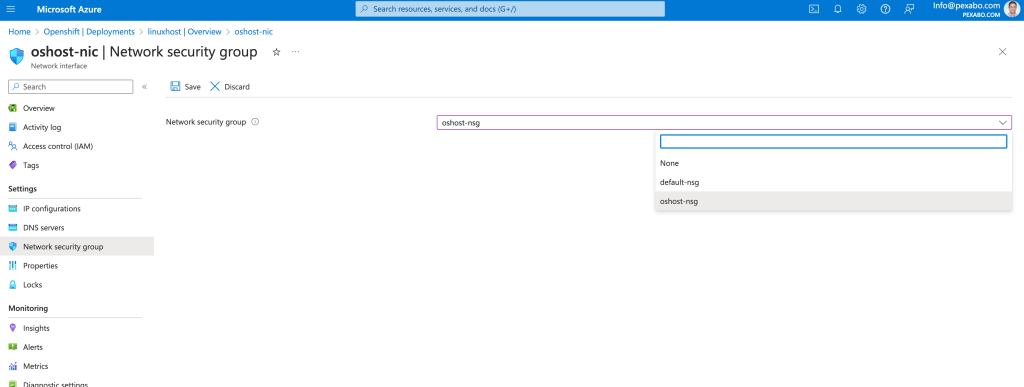Favorite the page with the star icon
Viewport: 1024px width, 387px height.
coord(276,52)
